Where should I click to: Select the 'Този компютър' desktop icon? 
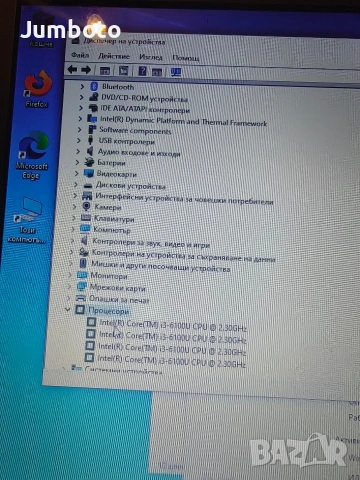[x=27, y=220]
